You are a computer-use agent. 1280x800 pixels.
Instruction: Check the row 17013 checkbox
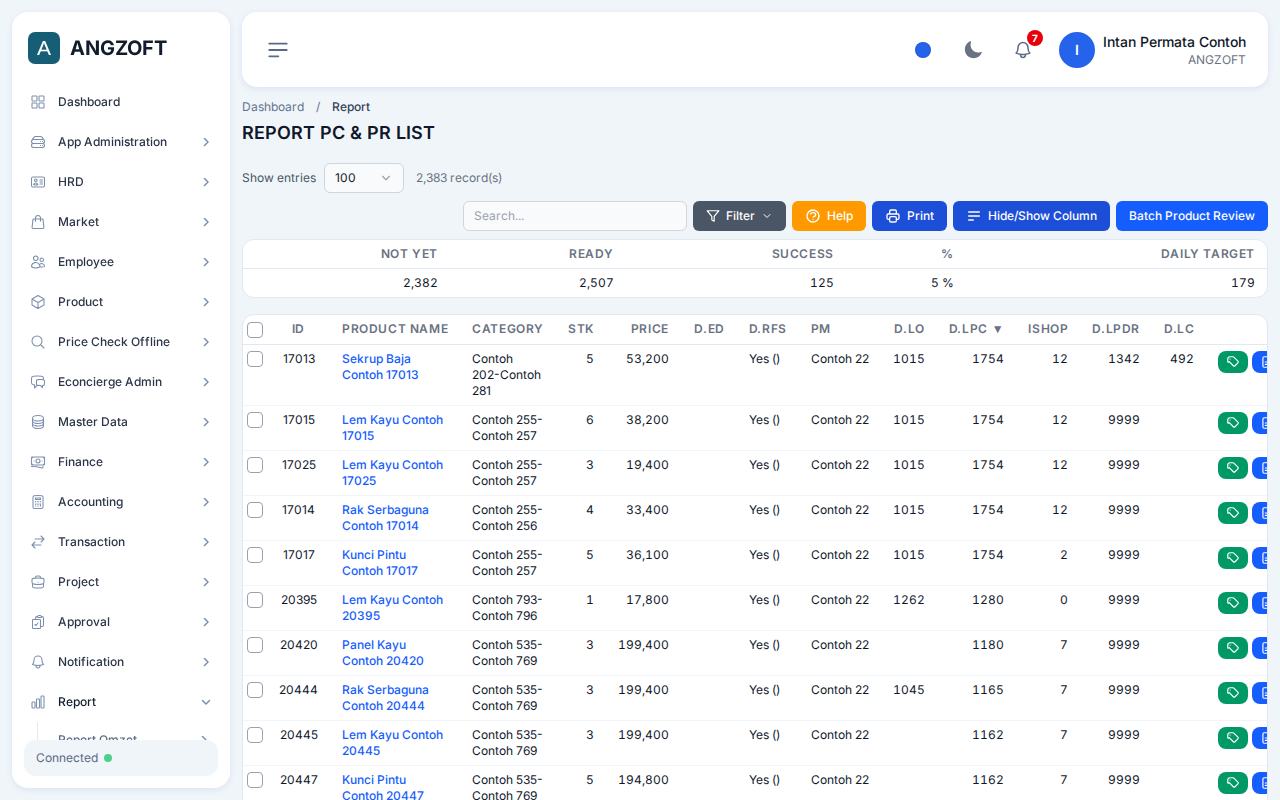click(255, 359)
